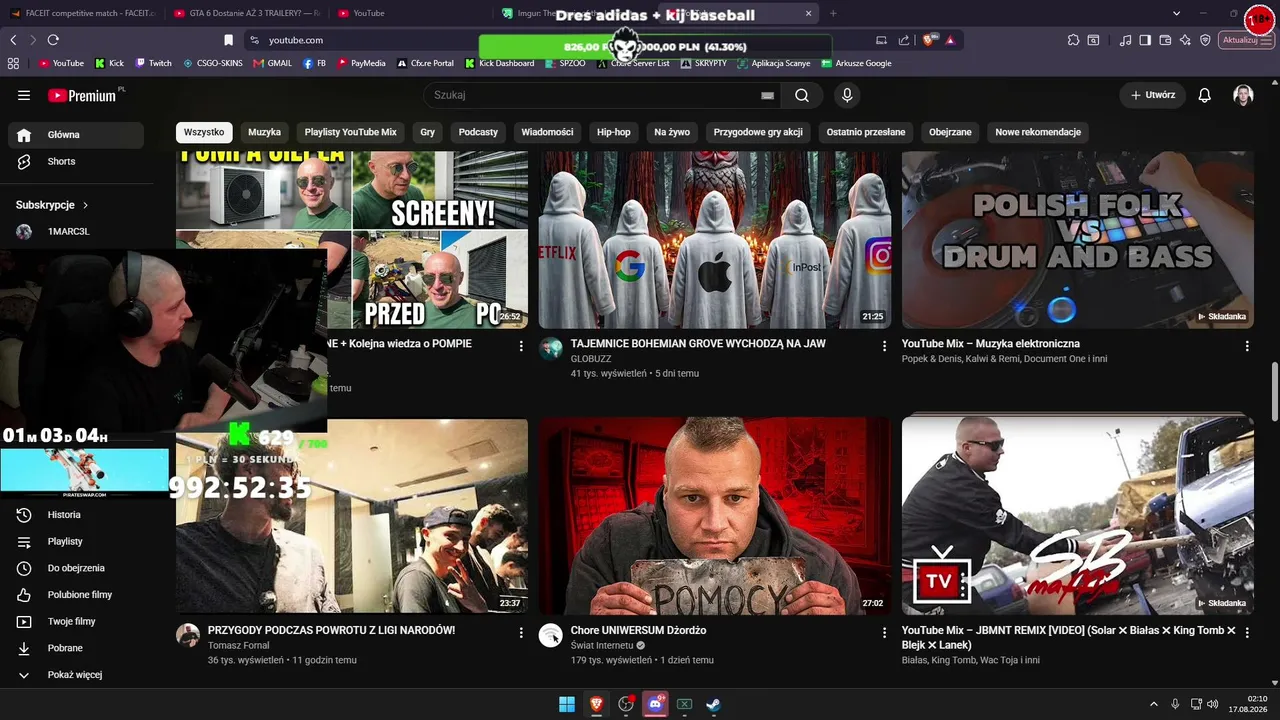The image size is (1280, 720).
Task: Select the Wszystko filter chip
Action: click(204, 132)
